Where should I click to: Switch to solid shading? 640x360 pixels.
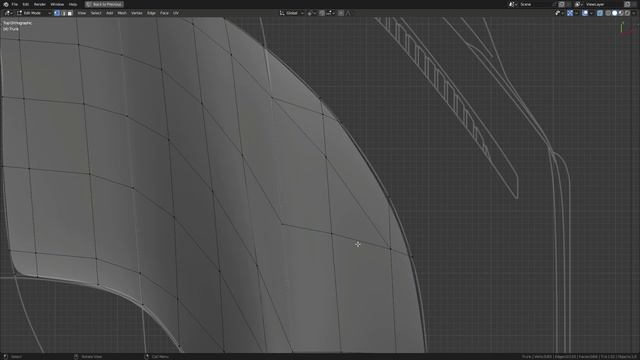coord(614,13)
